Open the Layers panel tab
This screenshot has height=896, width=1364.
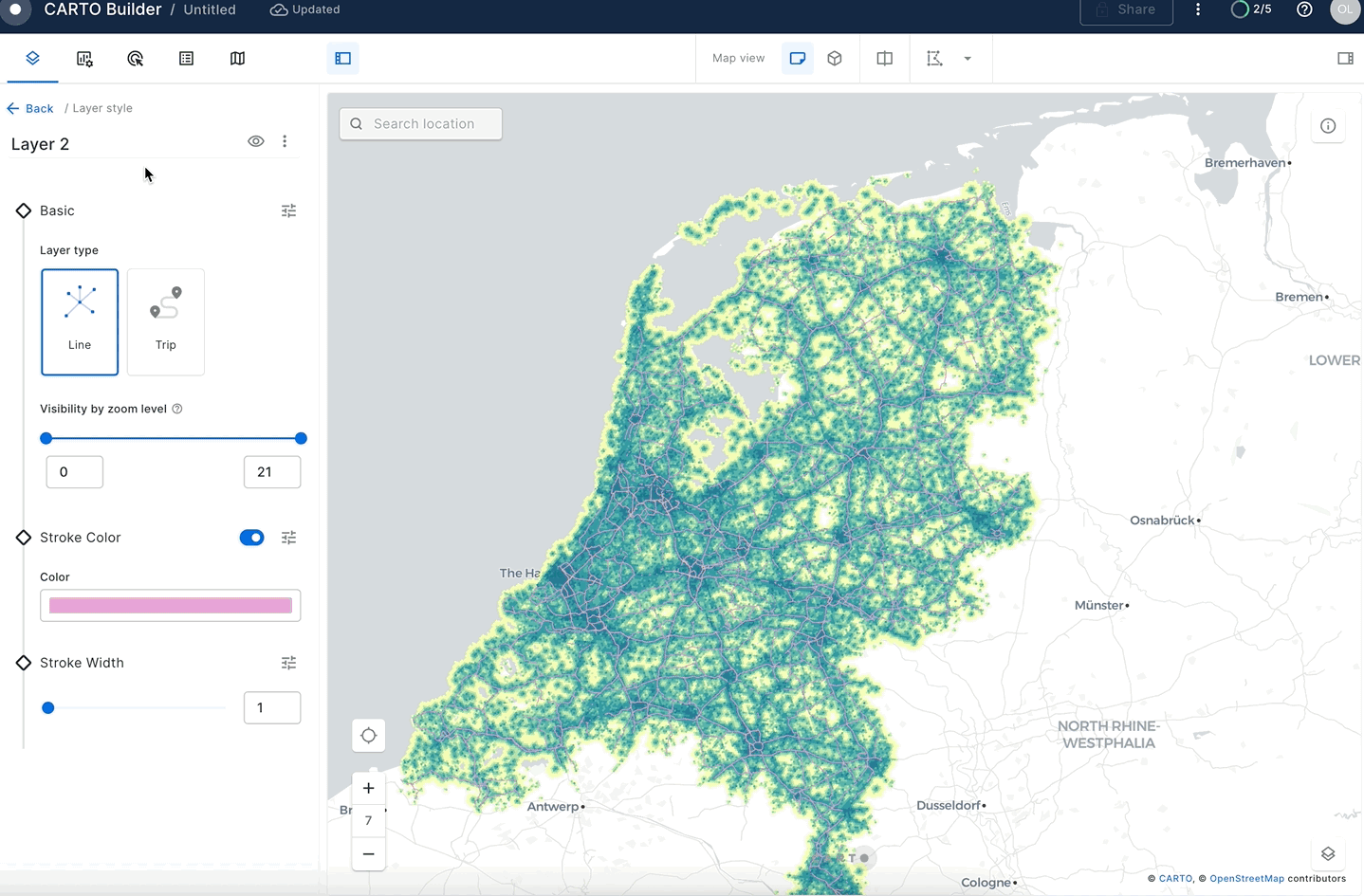click(x=32, y=58)
